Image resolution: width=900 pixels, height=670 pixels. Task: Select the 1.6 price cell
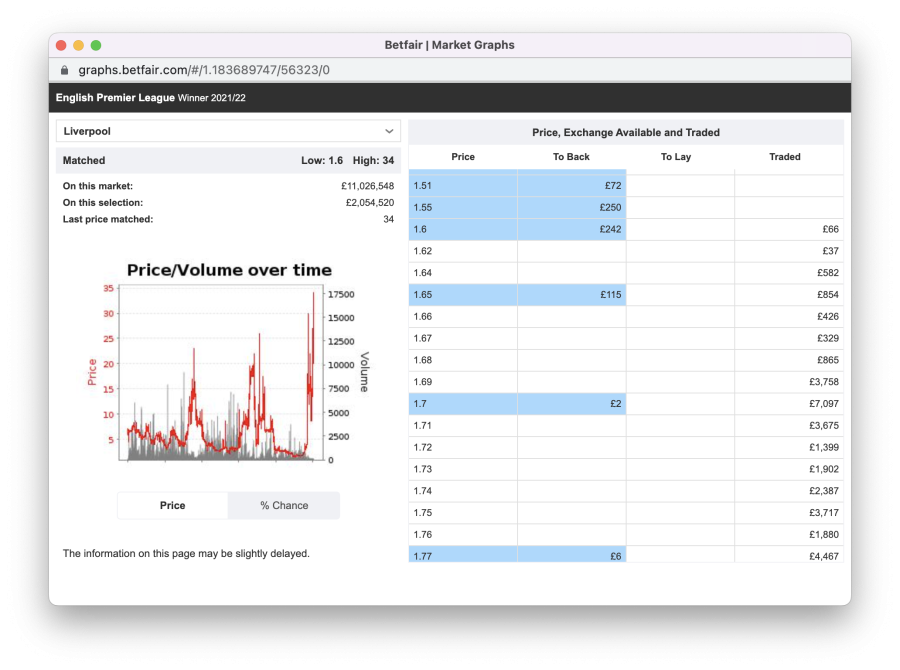point(463,229)
